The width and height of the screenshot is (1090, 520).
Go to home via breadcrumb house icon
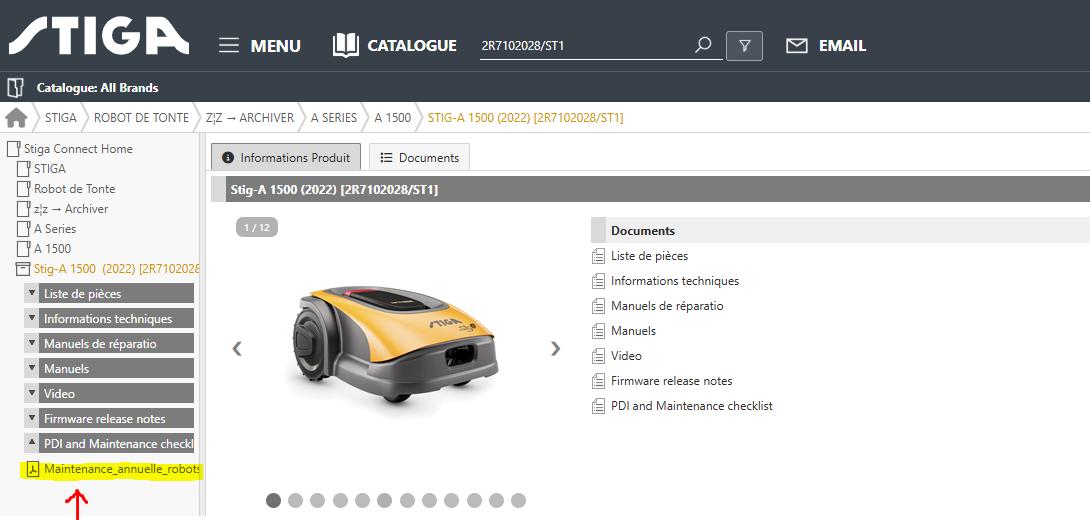pyautogui.click(x=16, y=117)
